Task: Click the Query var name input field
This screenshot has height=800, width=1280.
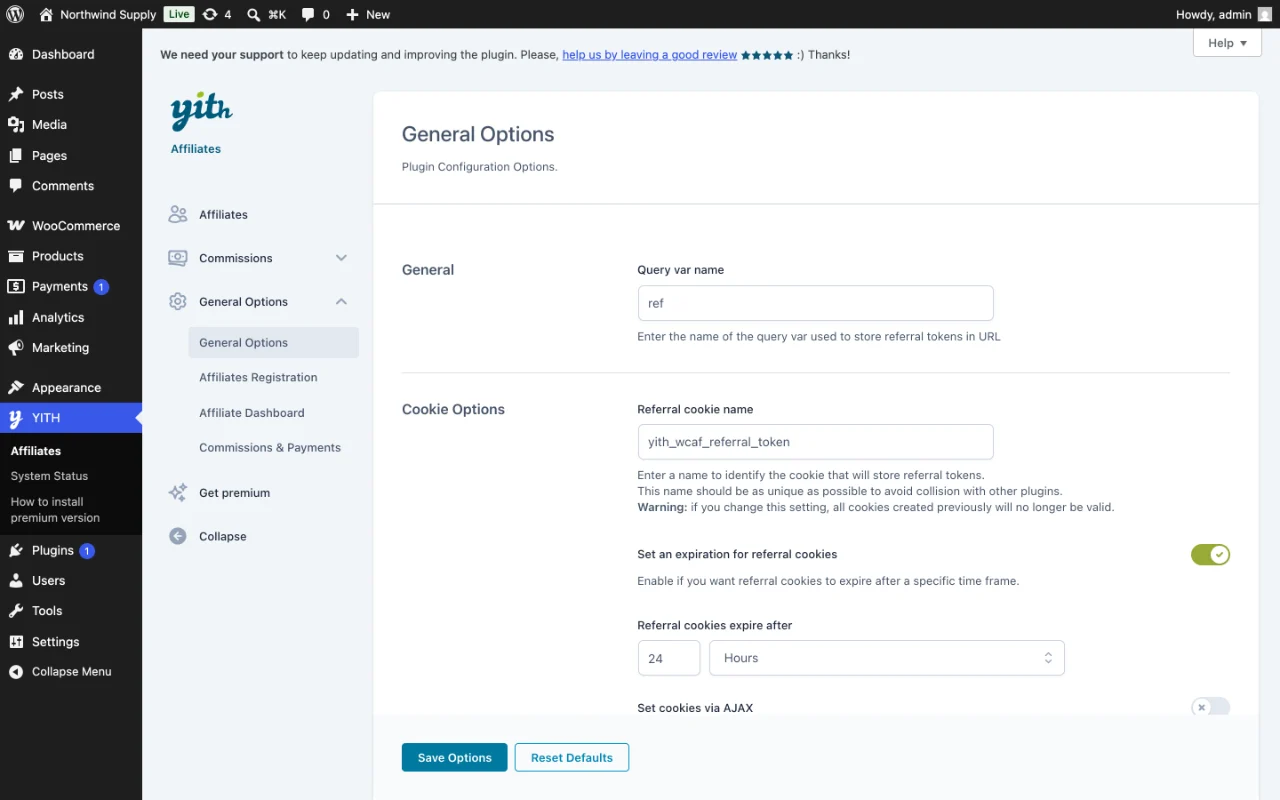Action: coord(815,303)
